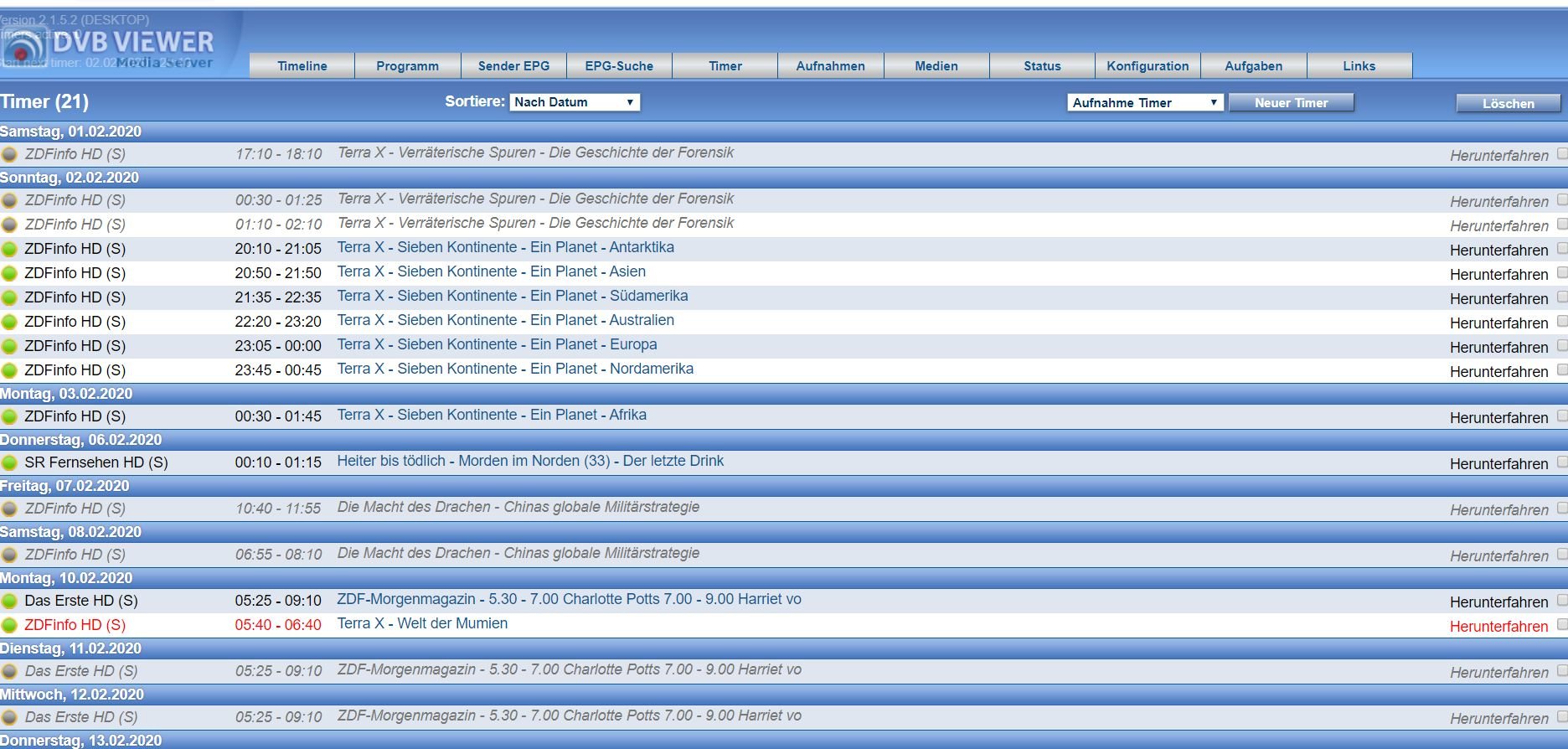Go to the Konfiguration tab

1147,66
